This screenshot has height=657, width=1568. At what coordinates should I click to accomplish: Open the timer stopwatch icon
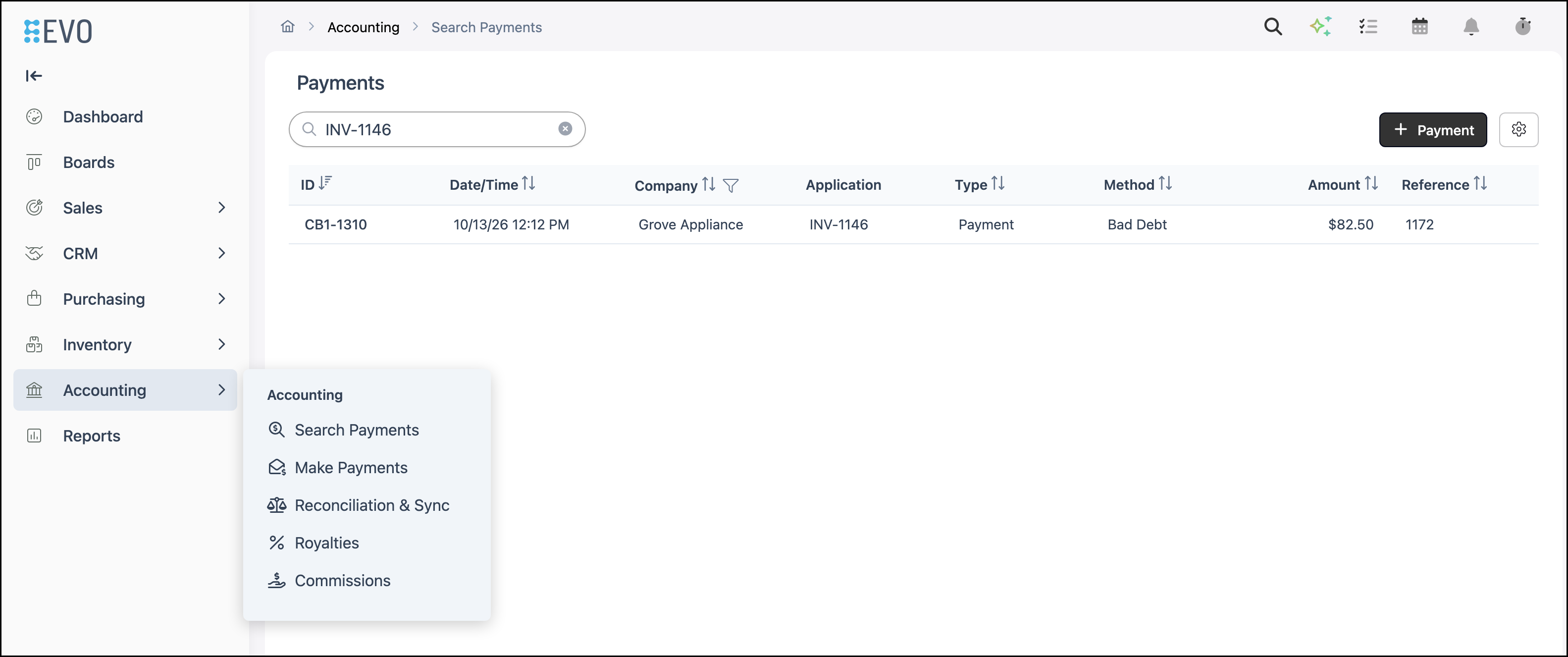(1523, 26)
